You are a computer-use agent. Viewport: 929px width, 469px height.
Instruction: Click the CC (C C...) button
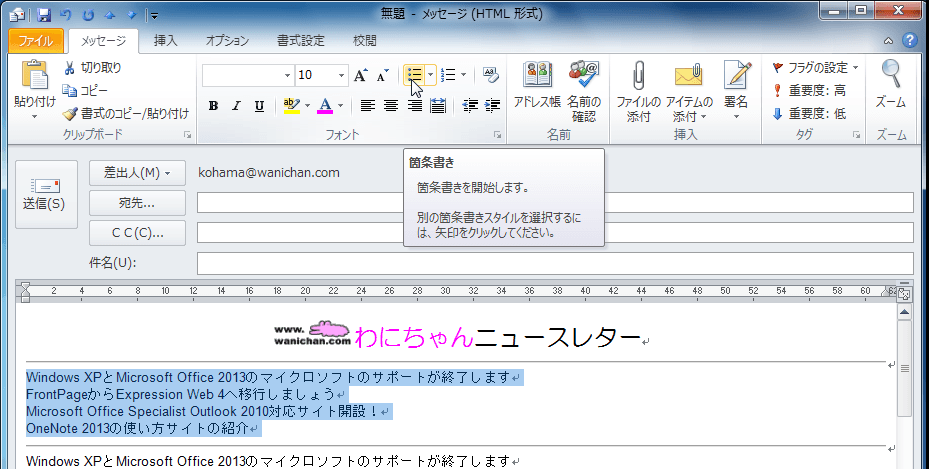pyautogui.click(x=137, y=233)
